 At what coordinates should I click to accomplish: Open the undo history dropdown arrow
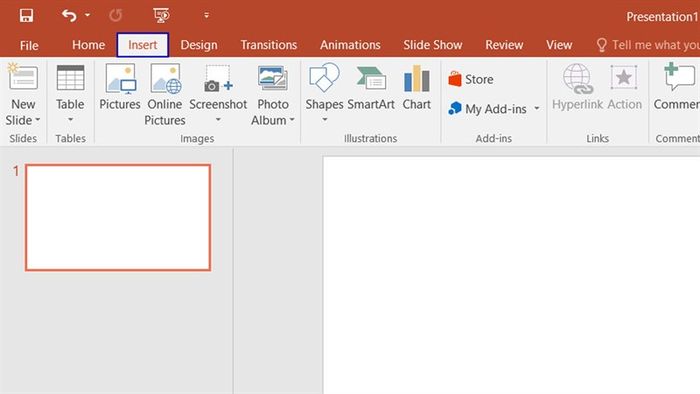pyautogui.click(x=88, y=16)
